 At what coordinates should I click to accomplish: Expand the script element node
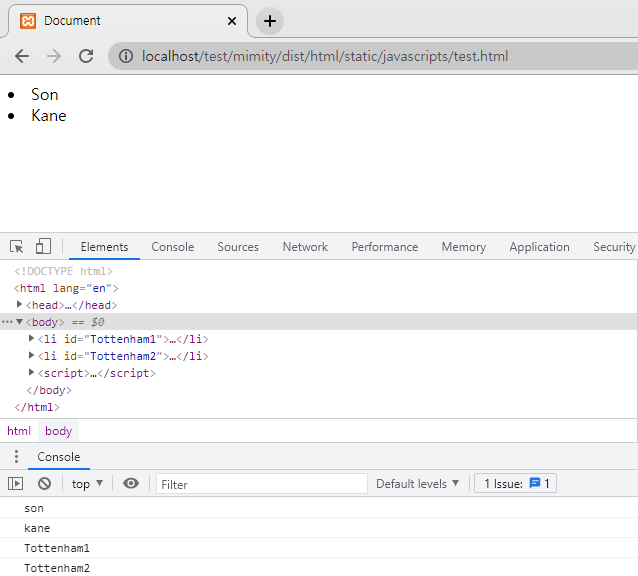point(31,372)
